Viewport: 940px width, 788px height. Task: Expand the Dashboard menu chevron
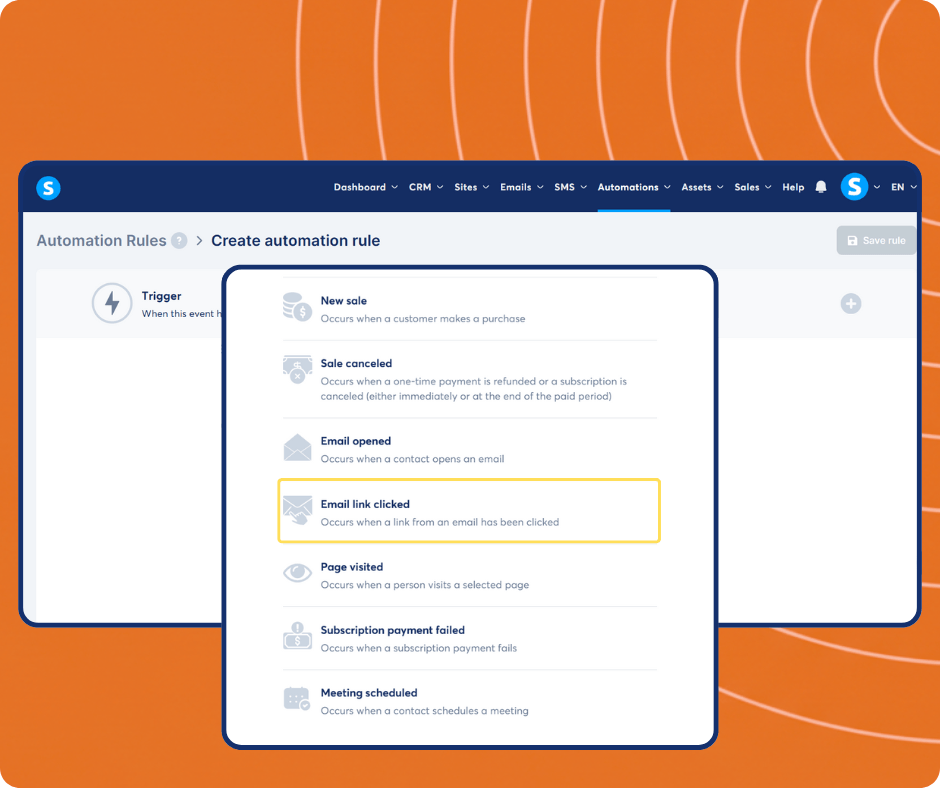pos(394,187)
